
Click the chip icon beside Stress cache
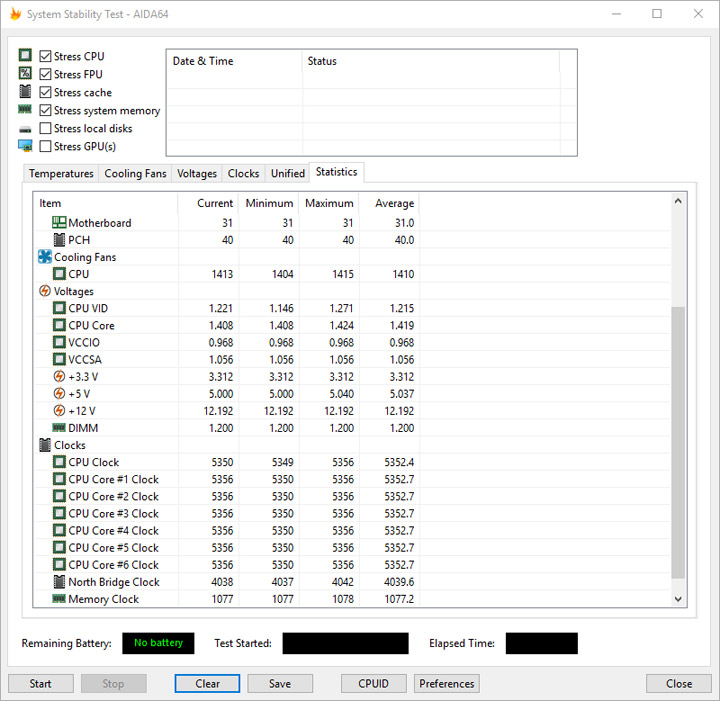tap(25, 91)
